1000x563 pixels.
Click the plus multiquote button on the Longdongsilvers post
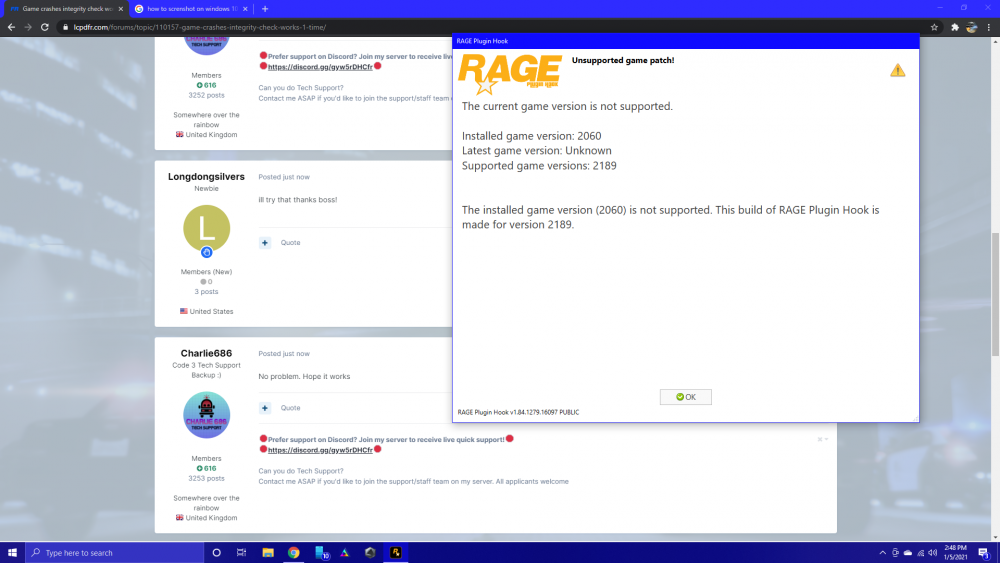pyautogui.click(x=265, y=242)
